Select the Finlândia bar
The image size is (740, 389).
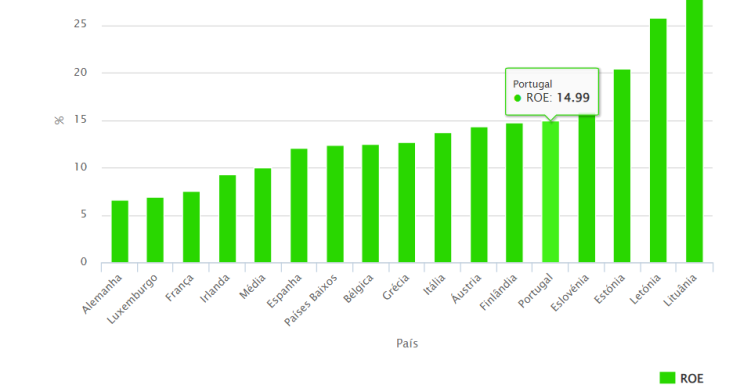514,193
